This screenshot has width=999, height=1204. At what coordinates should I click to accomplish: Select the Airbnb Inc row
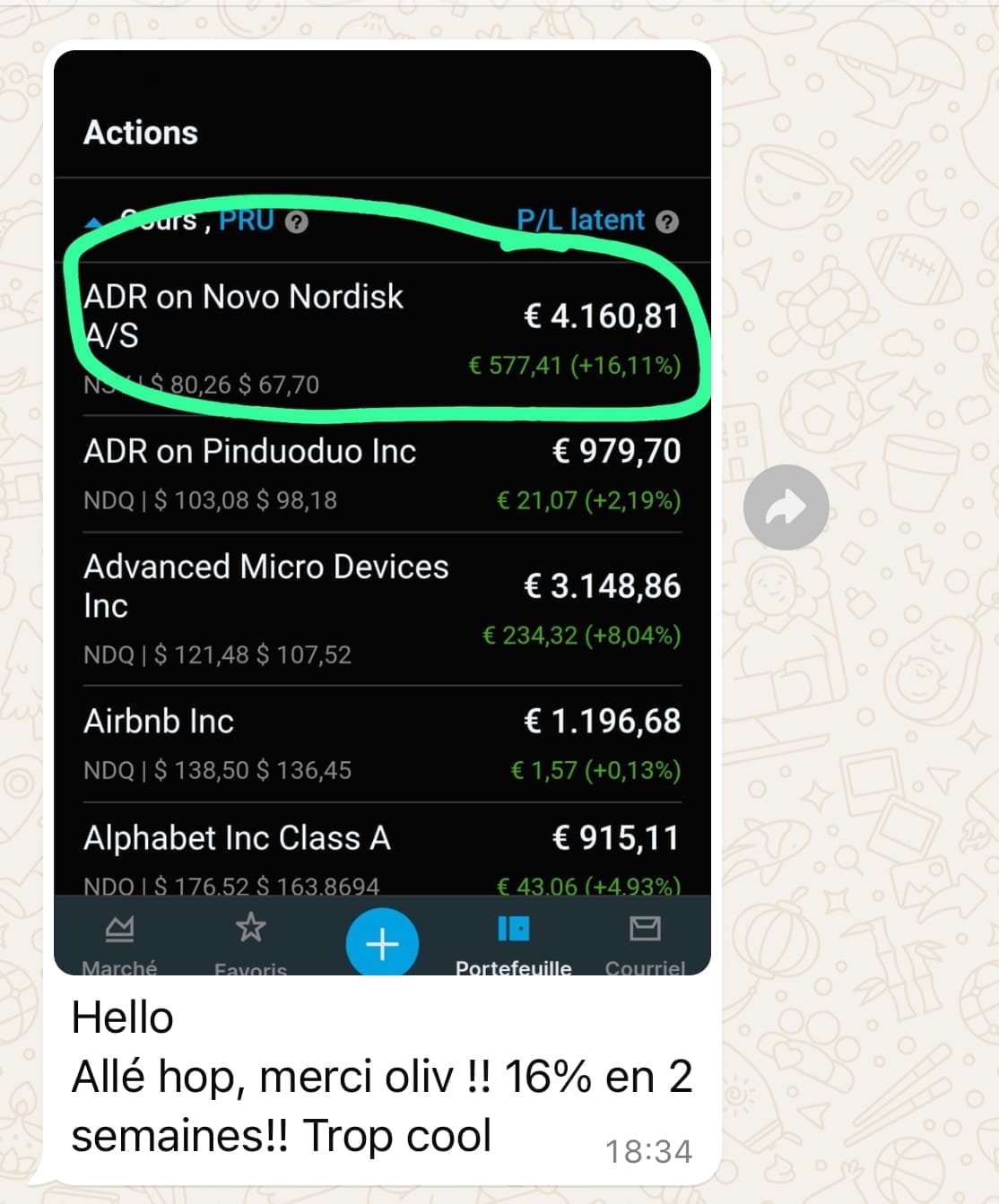[x=382, y=744]
